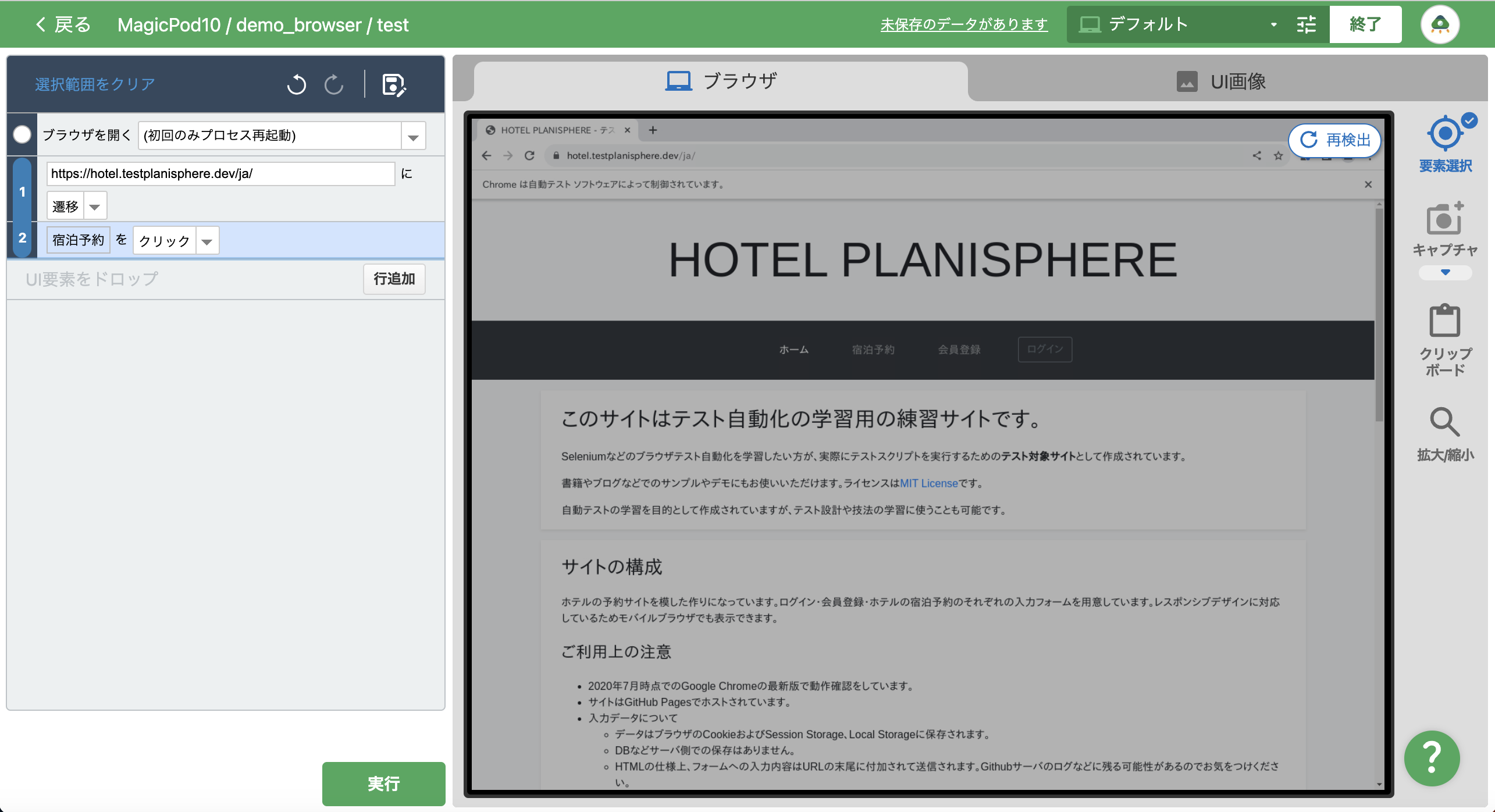Viewport: 1495px width, 812px height.
Task: Click 未保存のデータがあります link
Action: pyautogui.click(x=964, y=24)
